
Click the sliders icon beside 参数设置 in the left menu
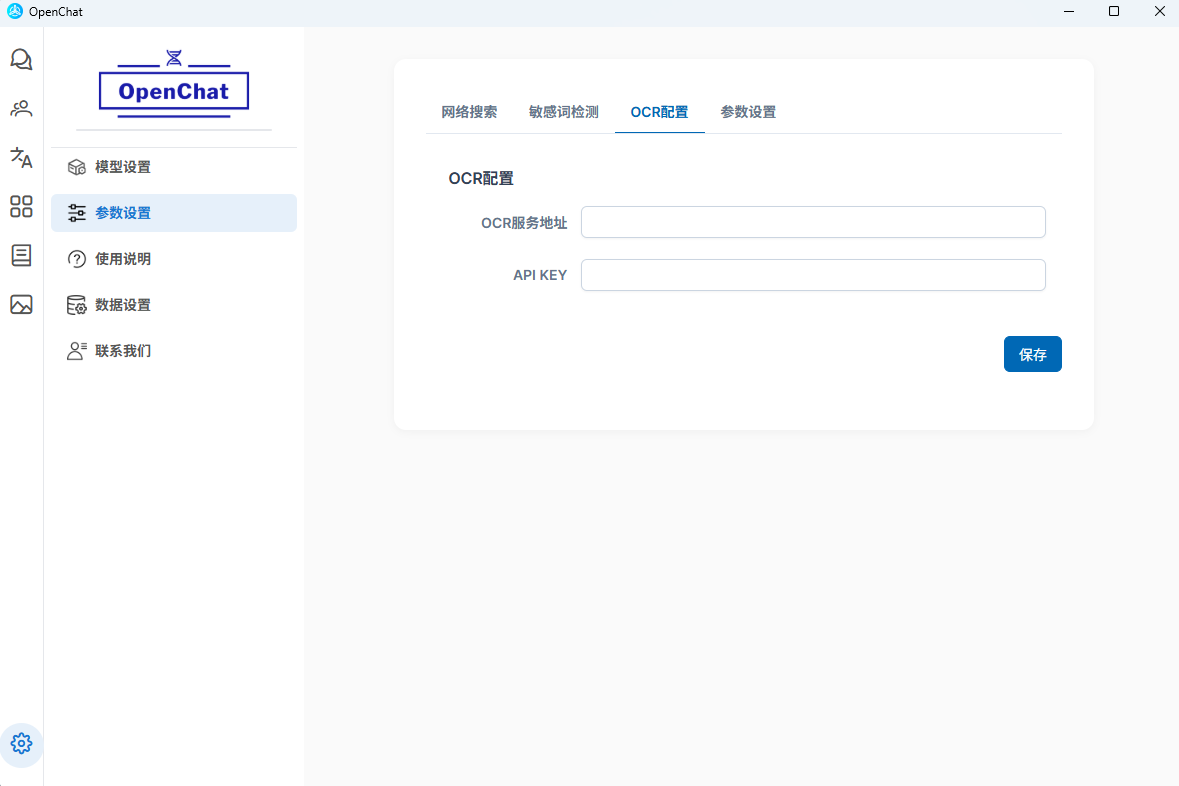[77, 213]
